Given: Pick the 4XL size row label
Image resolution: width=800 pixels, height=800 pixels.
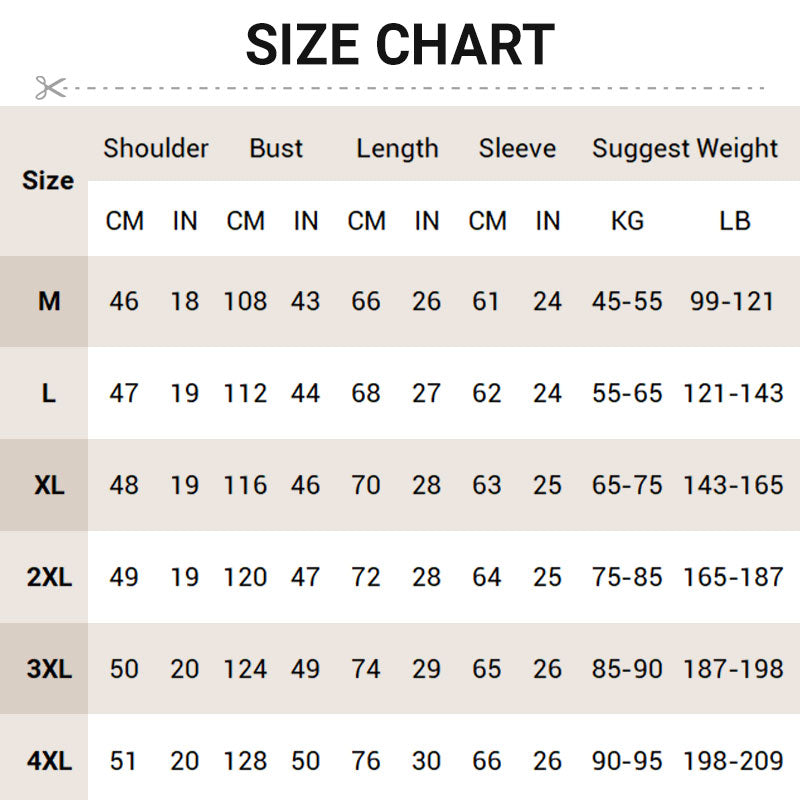Looking at the screenshot, I should coord(49,761).
